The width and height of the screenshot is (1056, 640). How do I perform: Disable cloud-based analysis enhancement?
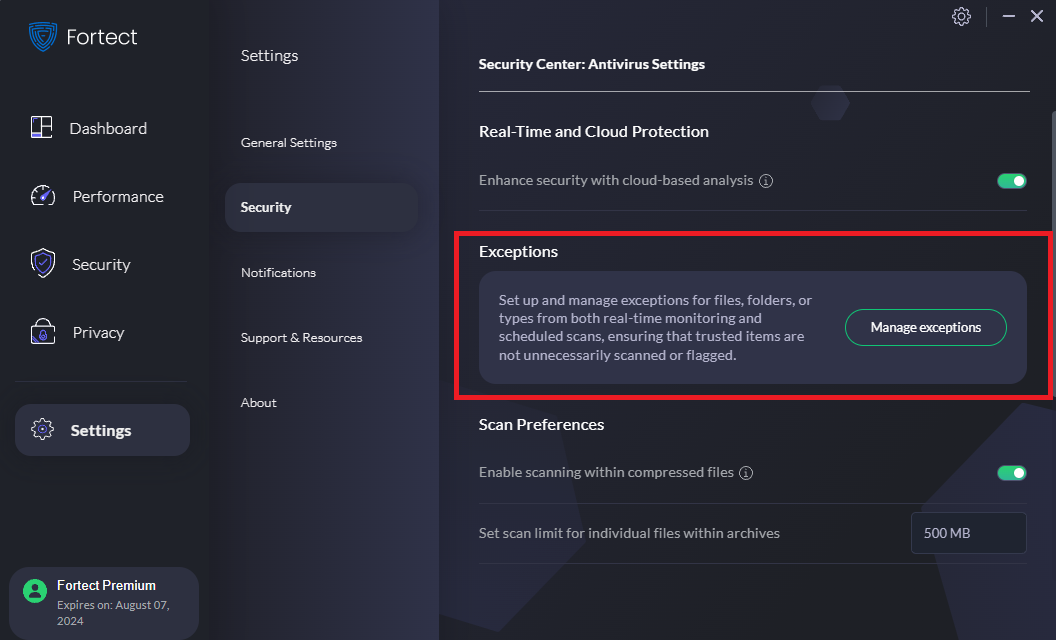(1012, 181)
